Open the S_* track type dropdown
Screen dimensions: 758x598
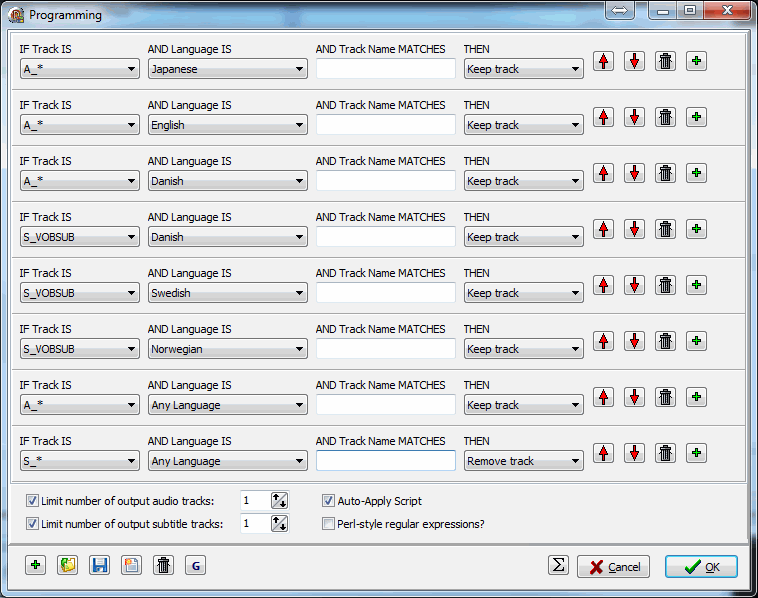[80, 461]
